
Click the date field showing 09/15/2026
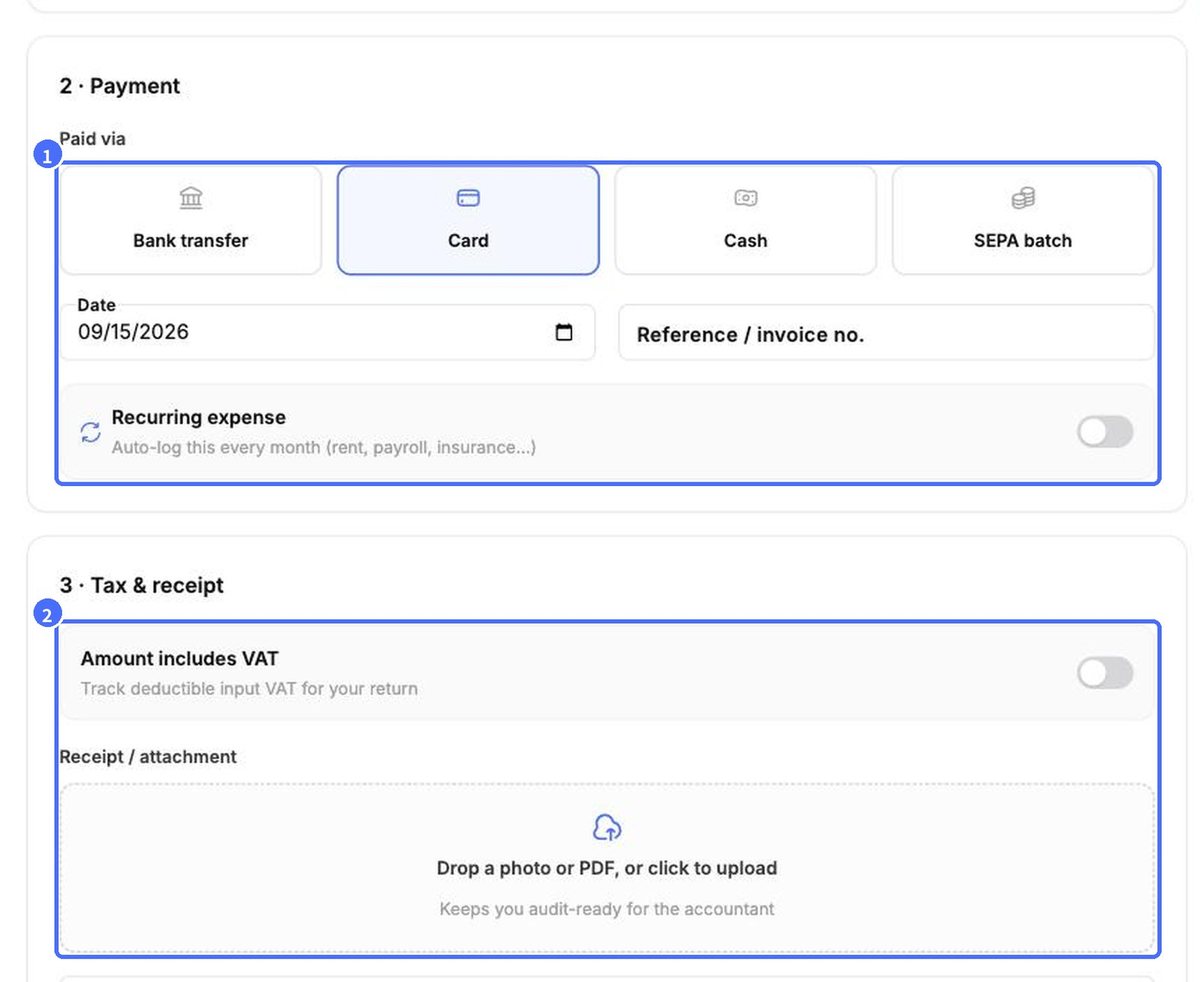[x=327, y=332]
